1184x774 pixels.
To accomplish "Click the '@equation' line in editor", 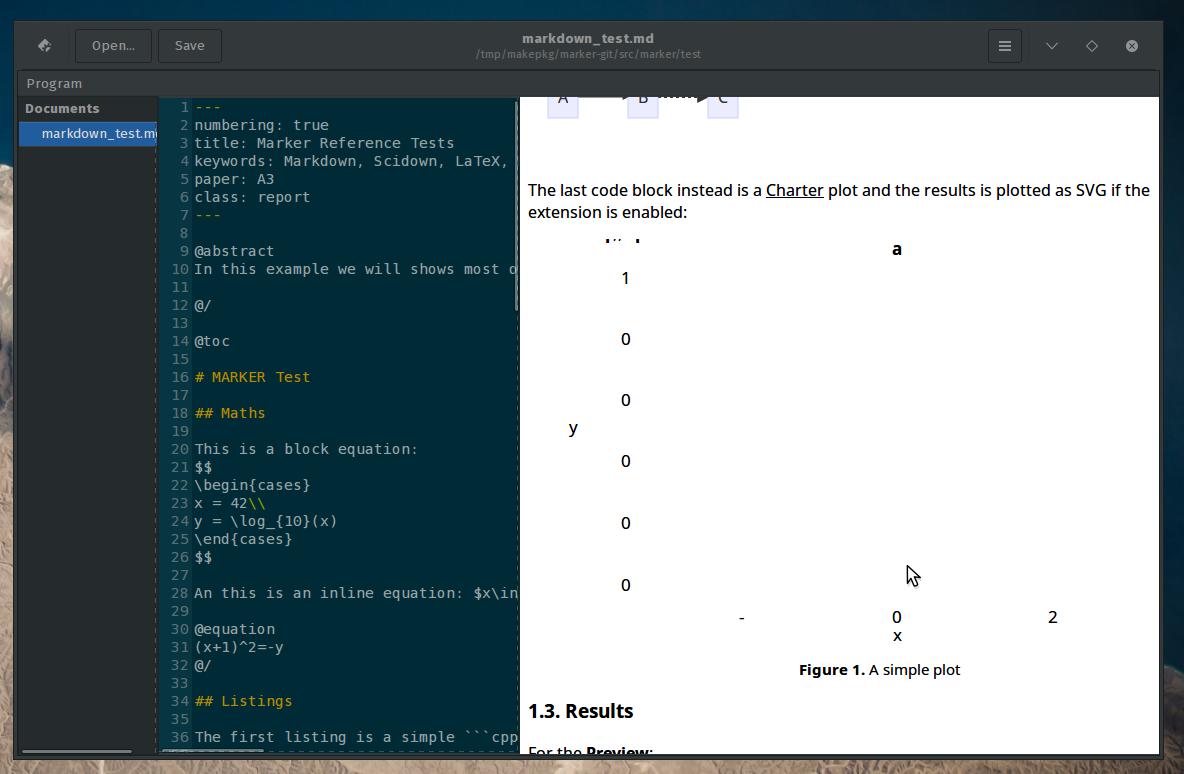I will (x=234, y=630).
